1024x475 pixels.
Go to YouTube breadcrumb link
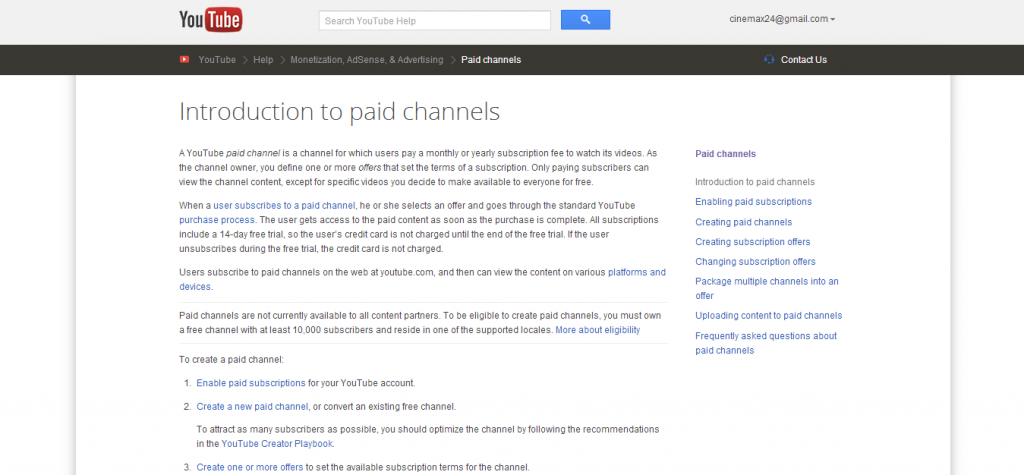tap(217, 59)
